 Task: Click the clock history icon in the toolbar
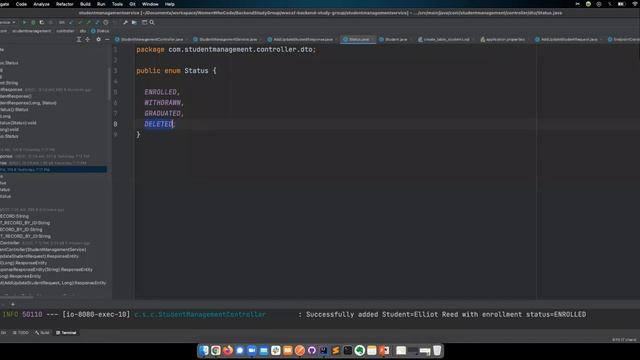[106, 22]
